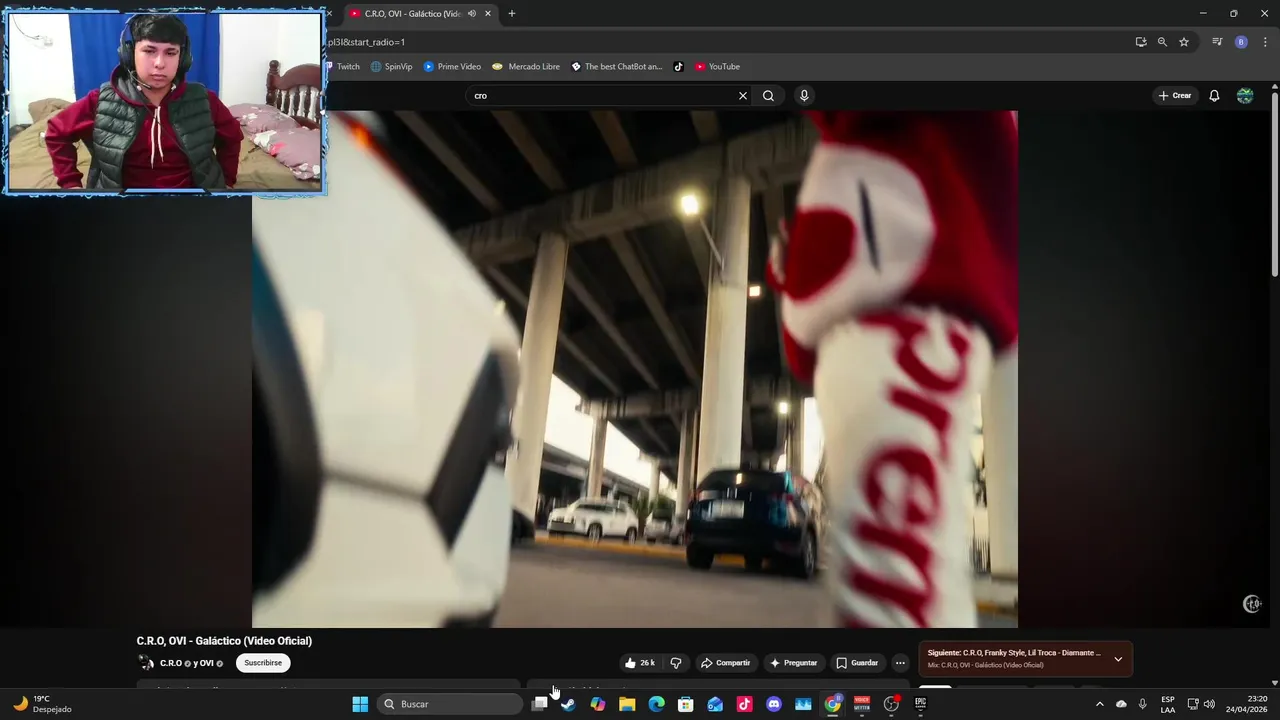The height and width of the screenshot is (720, 1280).
Task: Open OBS Studio from taskbar
Action: click(891, 704)
